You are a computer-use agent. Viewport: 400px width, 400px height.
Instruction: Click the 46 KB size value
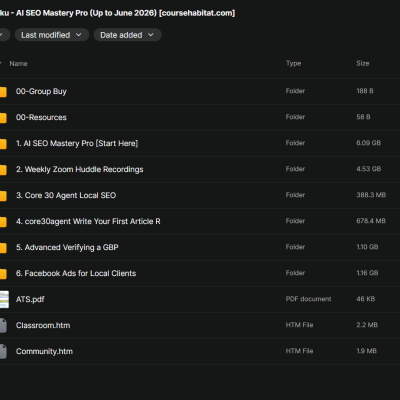365,299
